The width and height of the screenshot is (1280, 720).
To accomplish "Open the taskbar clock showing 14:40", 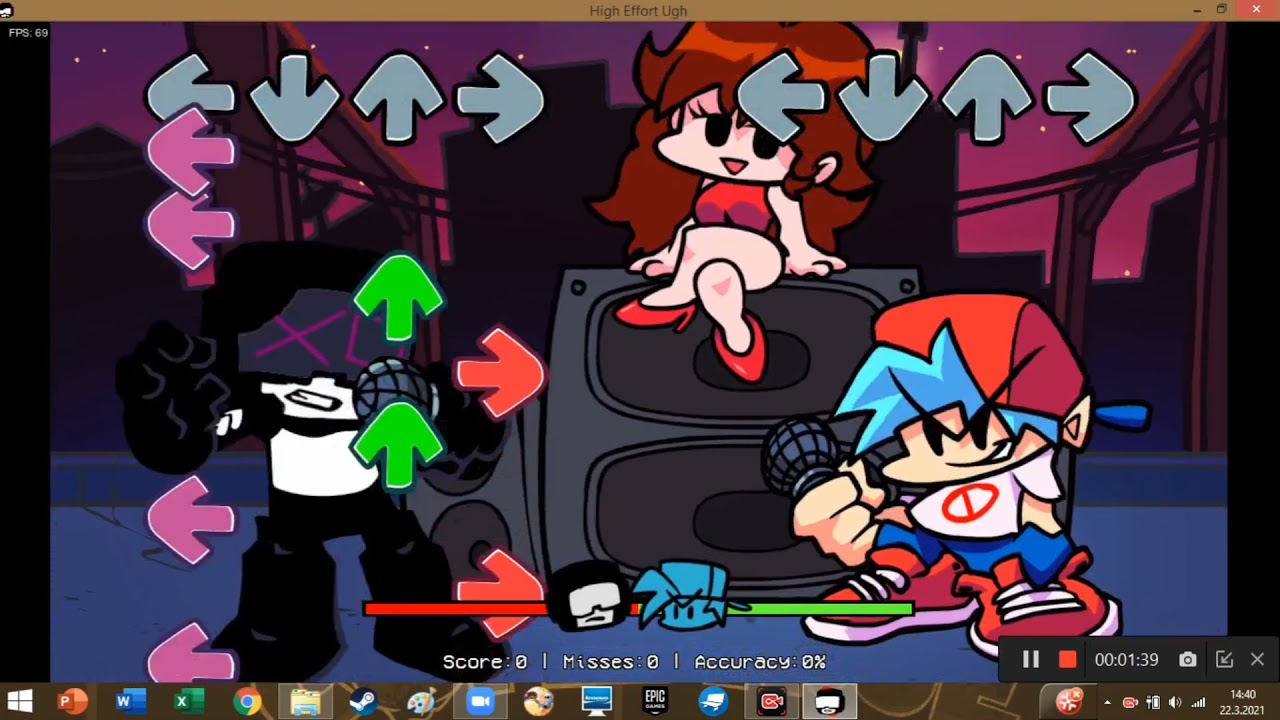I will pyautogui.click(x=1243, y=702).
